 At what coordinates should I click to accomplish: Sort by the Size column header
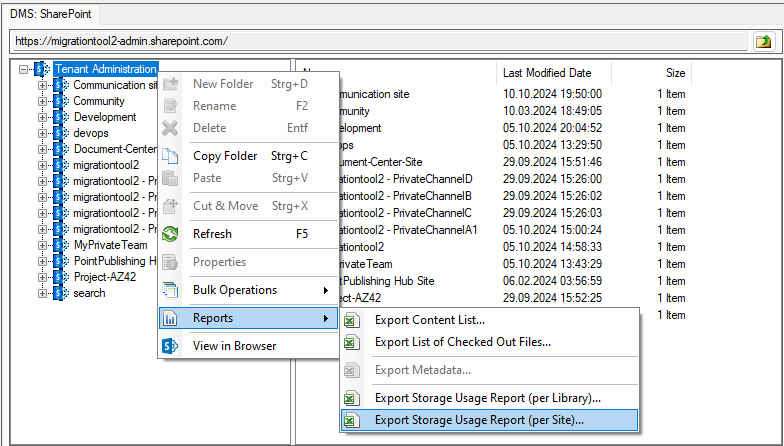(x=652, y=73)
